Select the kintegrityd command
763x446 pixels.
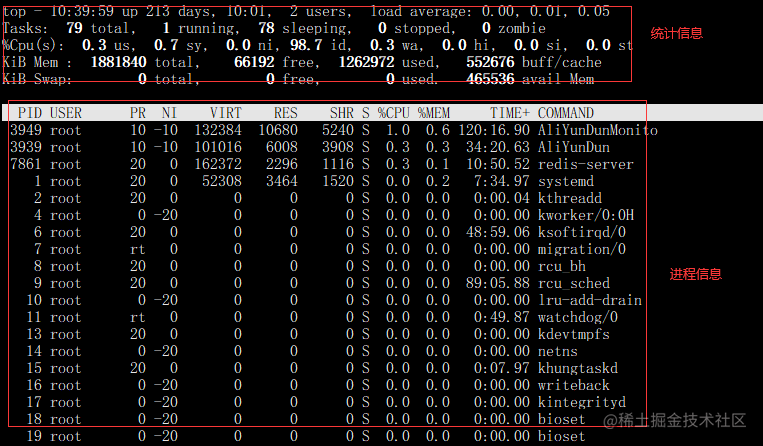pos(581,402)
